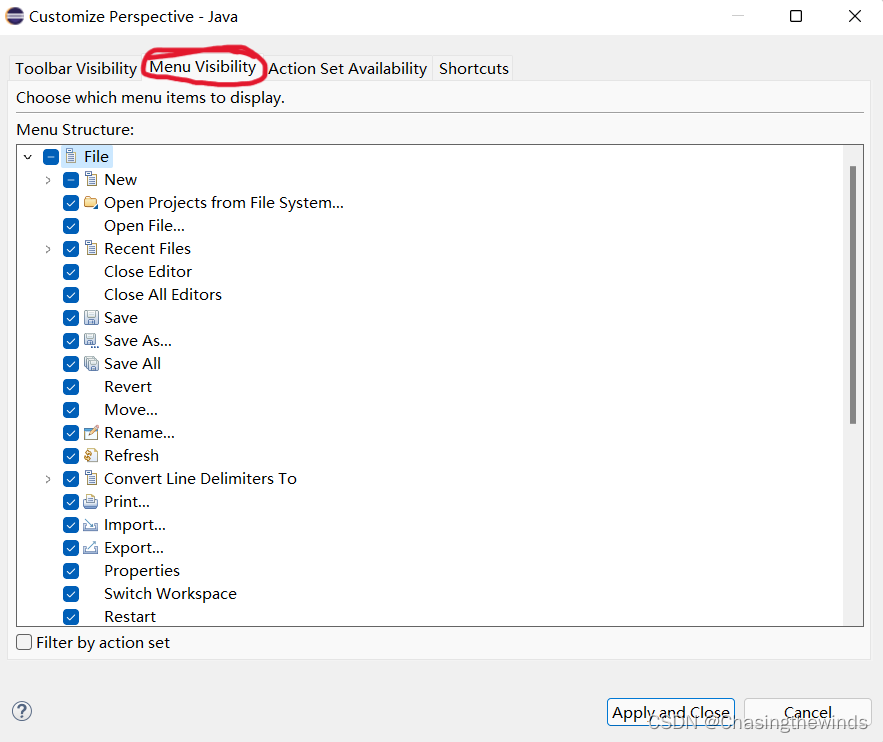883x742 pixels.
Task: Expand Convert Line Delimiters To node
Action: pos(48,479)
